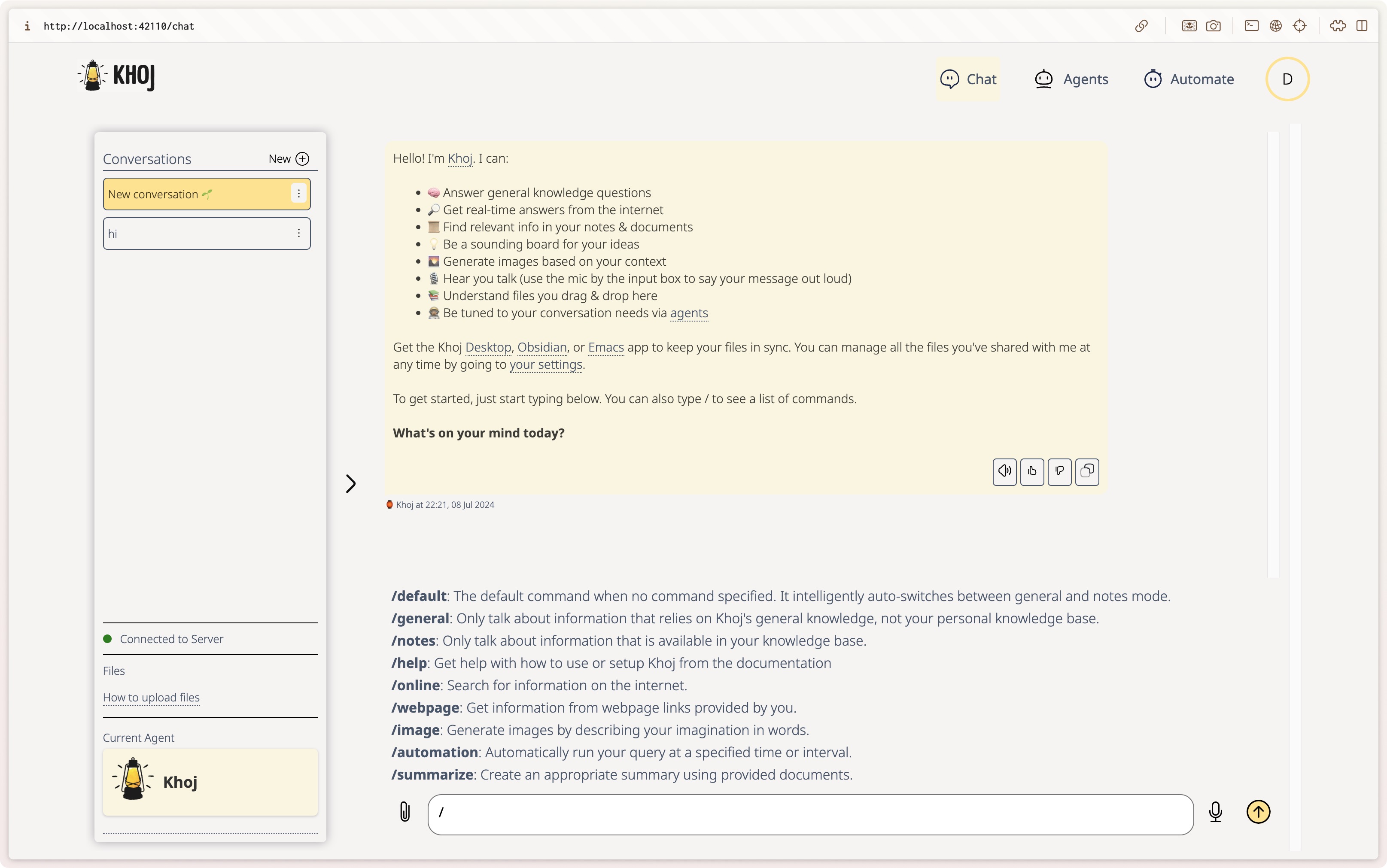Open options menu for New conversation
The image size is (1387, 868).
pyautogui.click(x=298, y=194)
